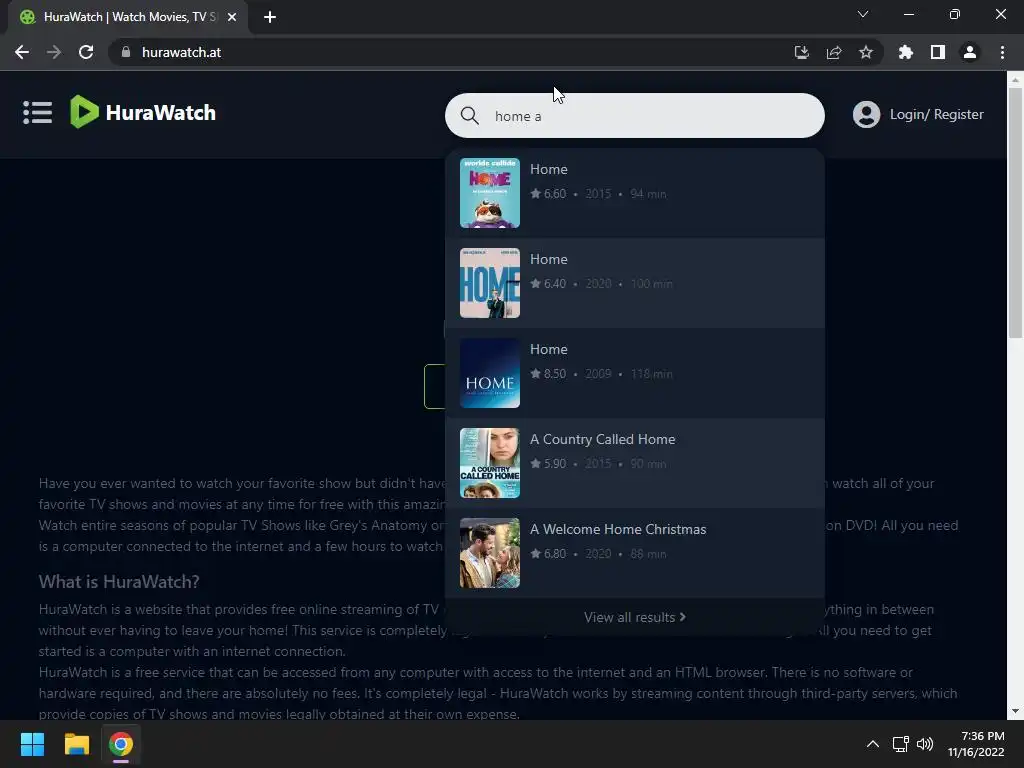Open volume tray icon
The width and height of the screenshot is (1024, 768).
click(925, 744)
